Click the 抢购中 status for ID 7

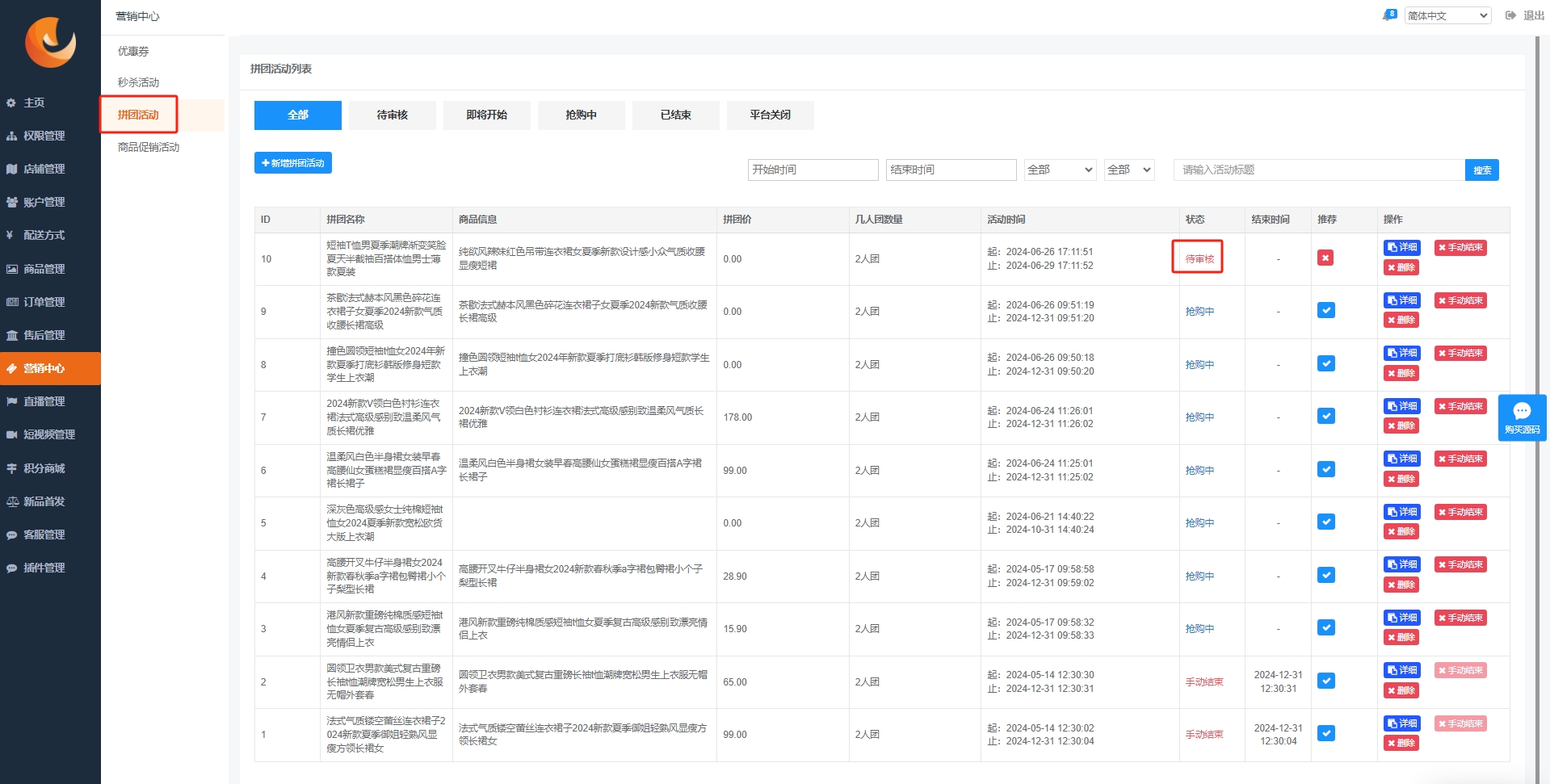coord(1199,417)
